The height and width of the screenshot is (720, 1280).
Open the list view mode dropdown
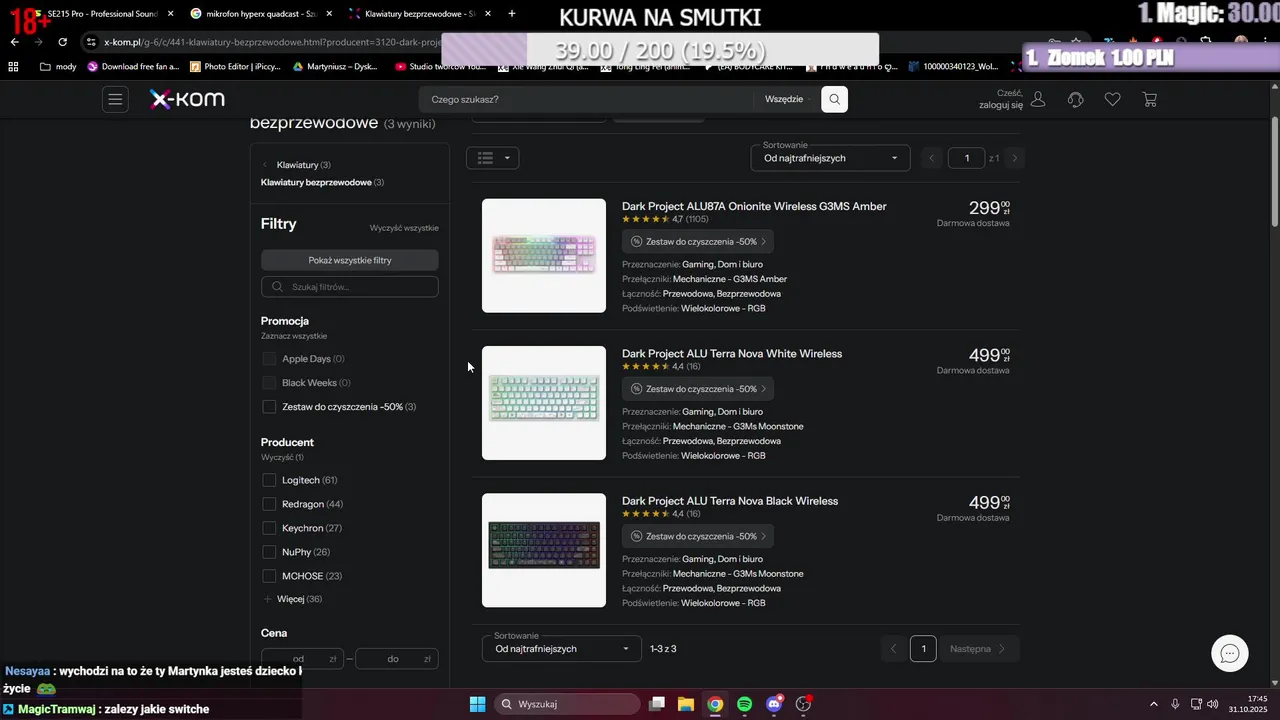(x=492, y=158)
